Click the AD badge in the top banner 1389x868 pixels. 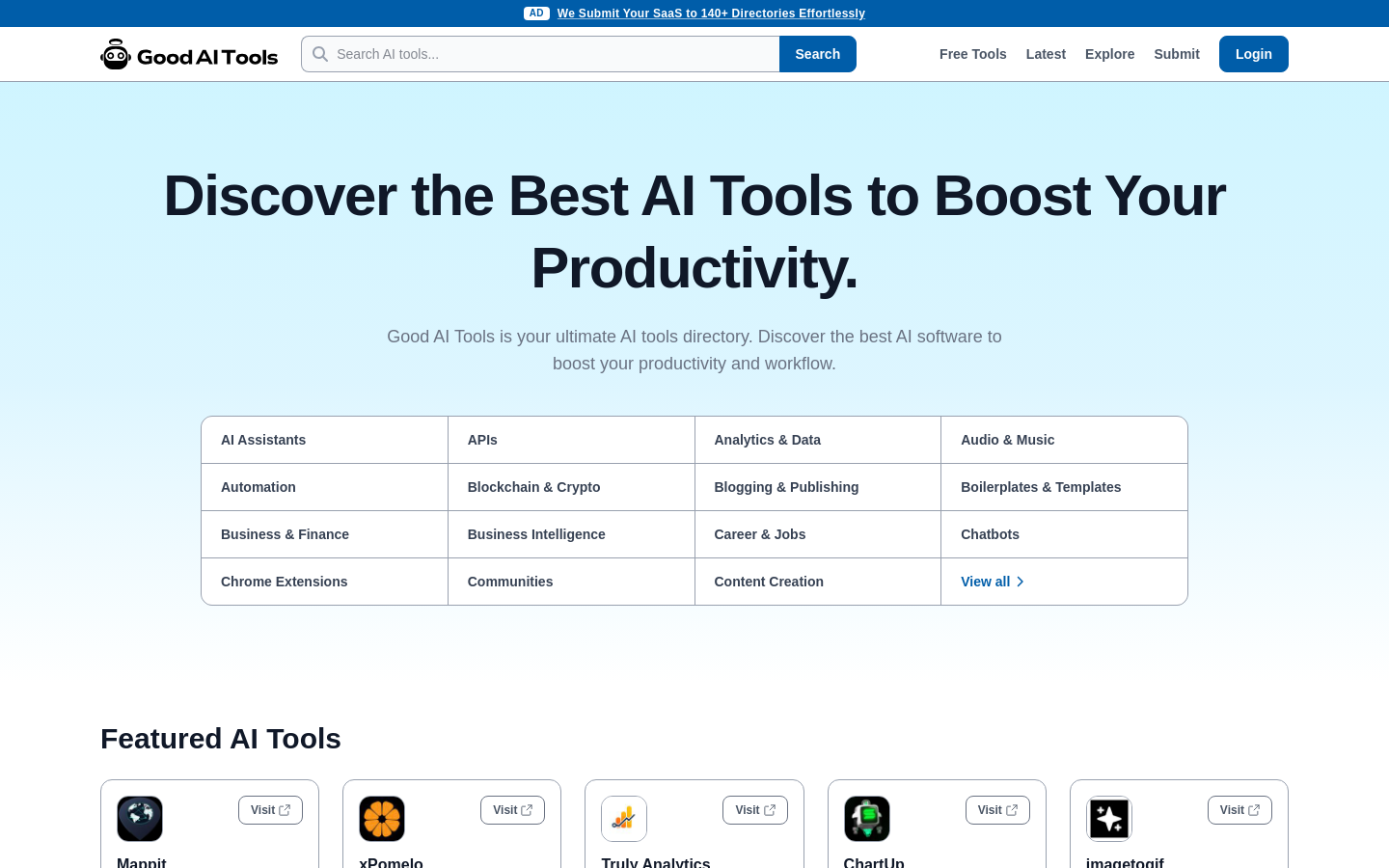click(x=536, y=14)
